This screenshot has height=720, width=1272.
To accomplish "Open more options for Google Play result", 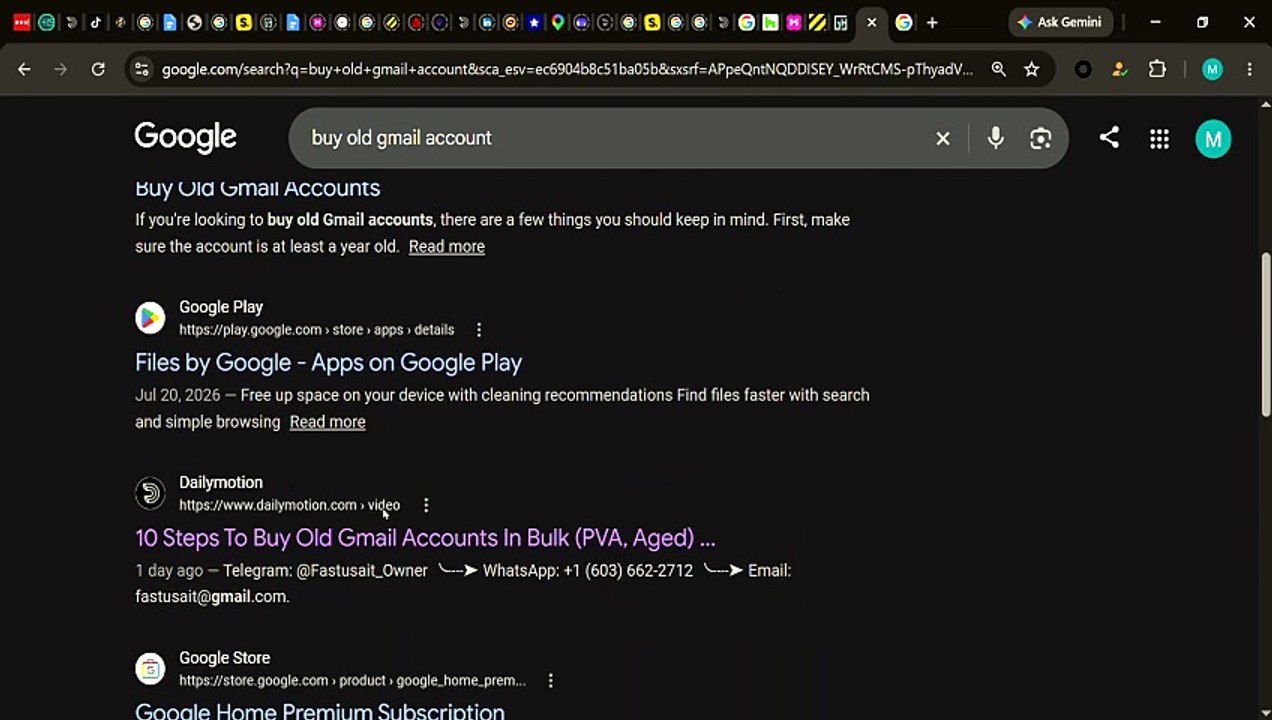I will coord(478,330).
